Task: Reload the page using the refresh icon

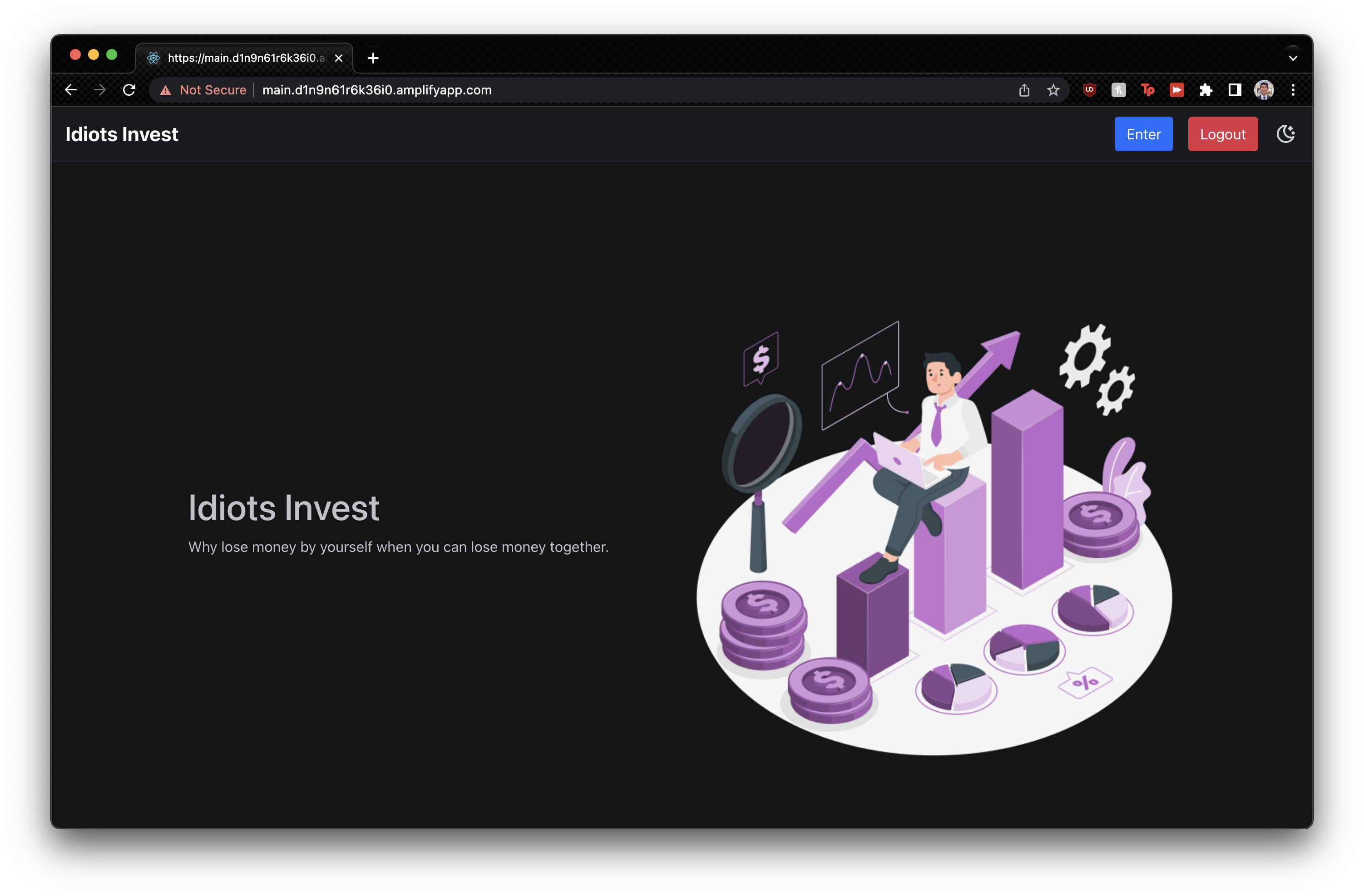Action: coord(129,90)
